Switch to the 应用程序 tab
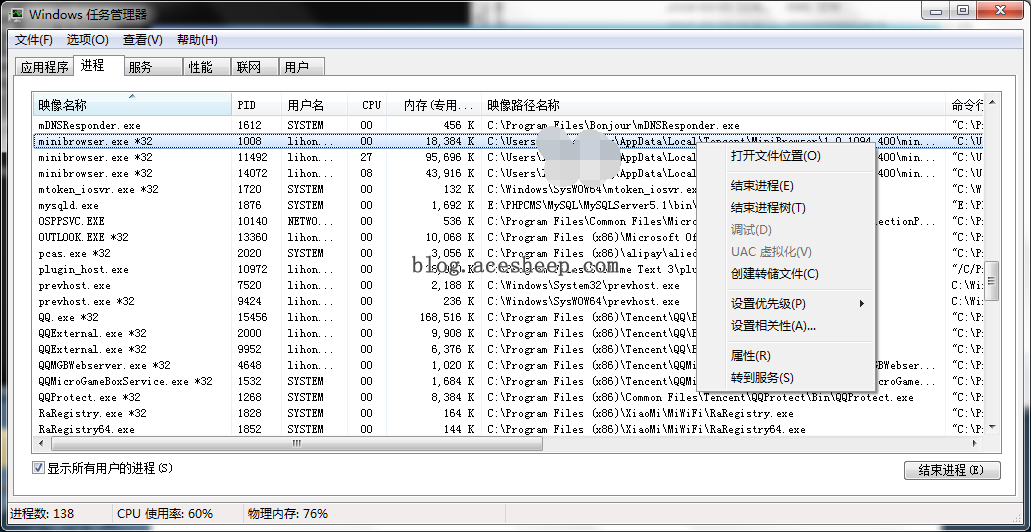The image size is (1031, 532). point(44,67)
